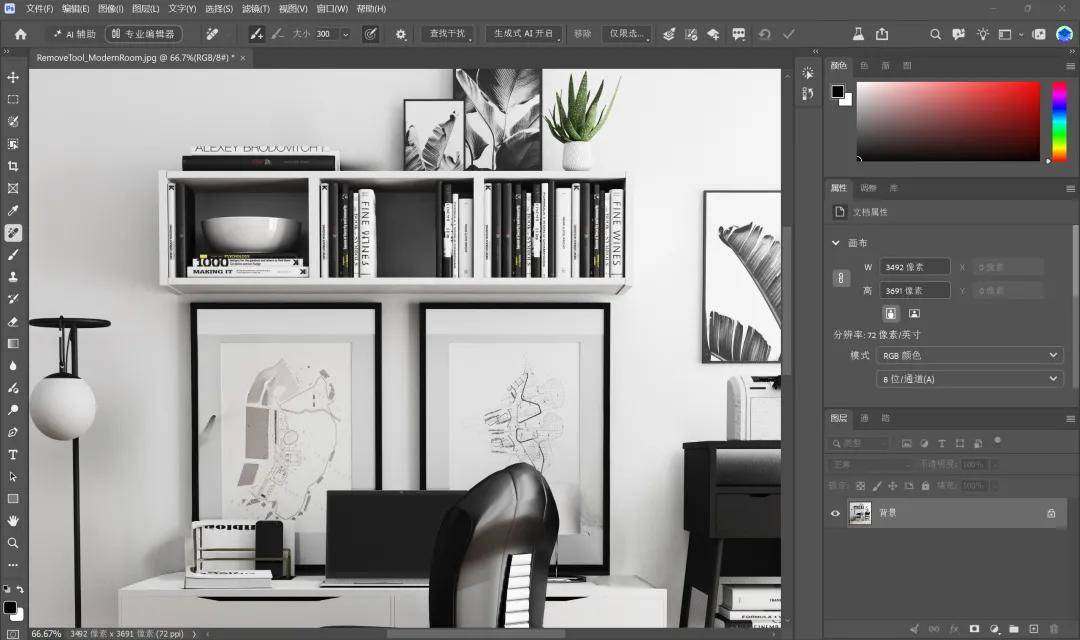Open the search magnifier at top right
Screen dimensions: 1080x640
point(935,34)
